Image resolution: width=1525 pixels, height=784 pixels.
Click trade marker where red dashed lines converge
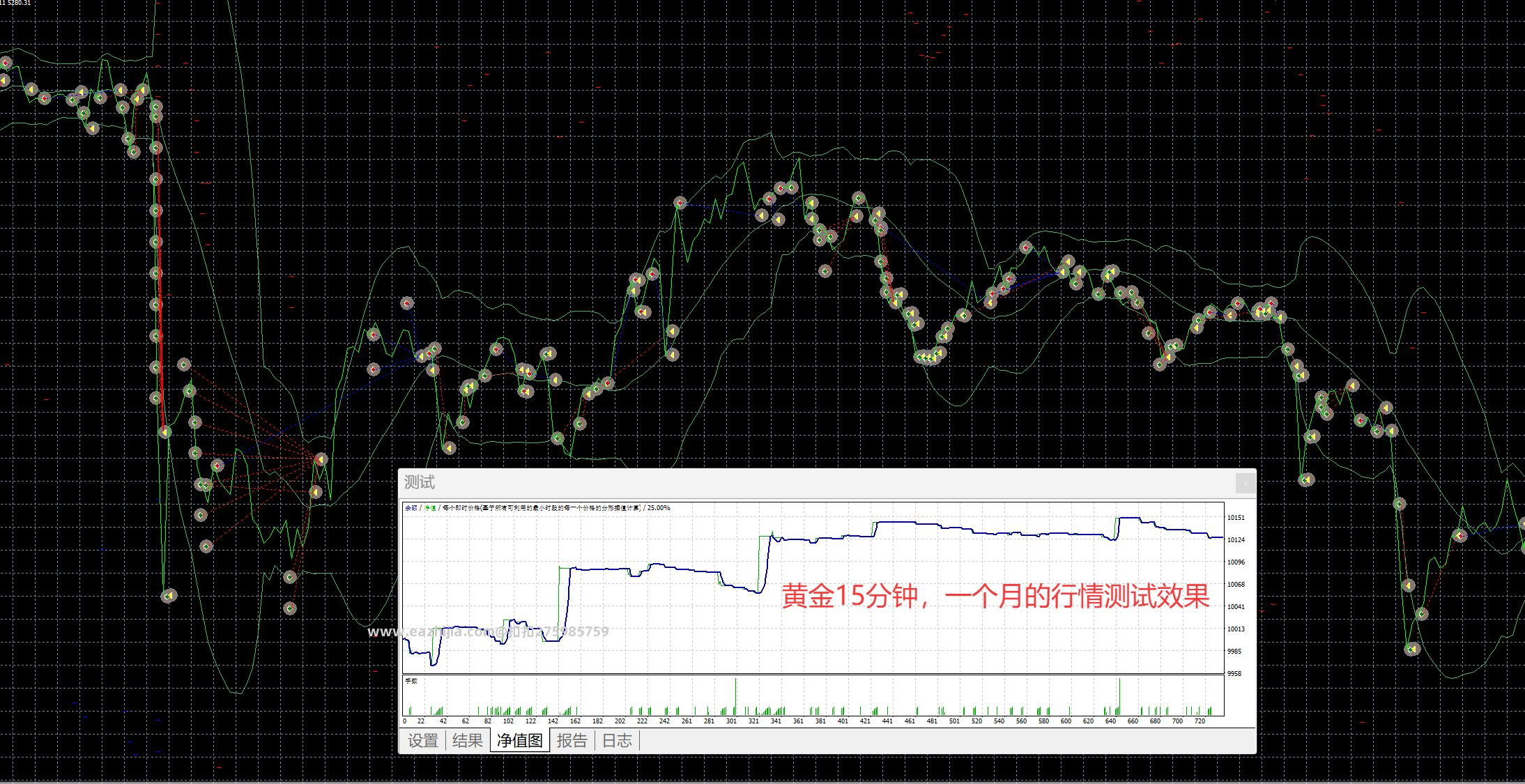point(321,459)
